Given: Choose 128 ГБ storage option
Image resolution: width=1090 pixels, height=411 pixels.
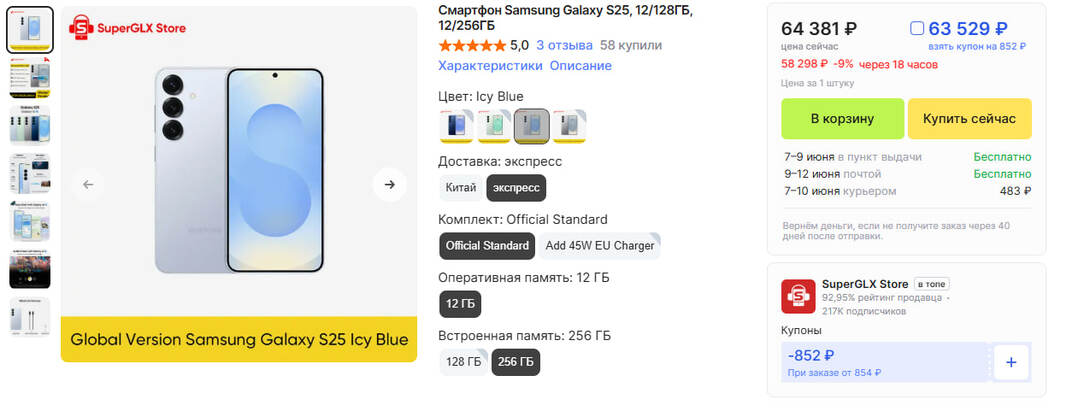Looking at the screenshot, I should (x=463, y=361).
